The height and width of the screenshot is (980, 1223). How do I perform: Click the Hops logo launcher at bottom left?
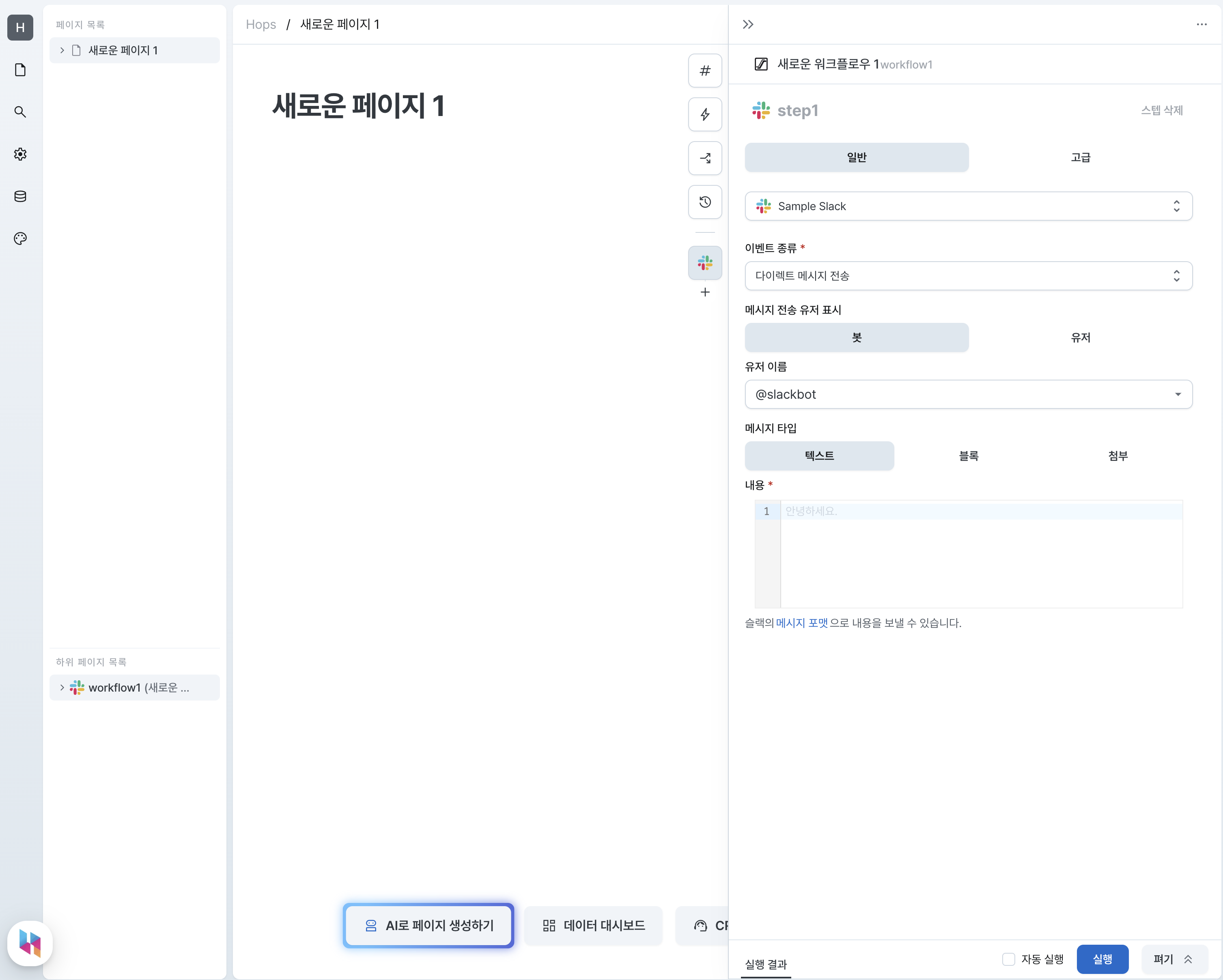[x=30, y=943]
